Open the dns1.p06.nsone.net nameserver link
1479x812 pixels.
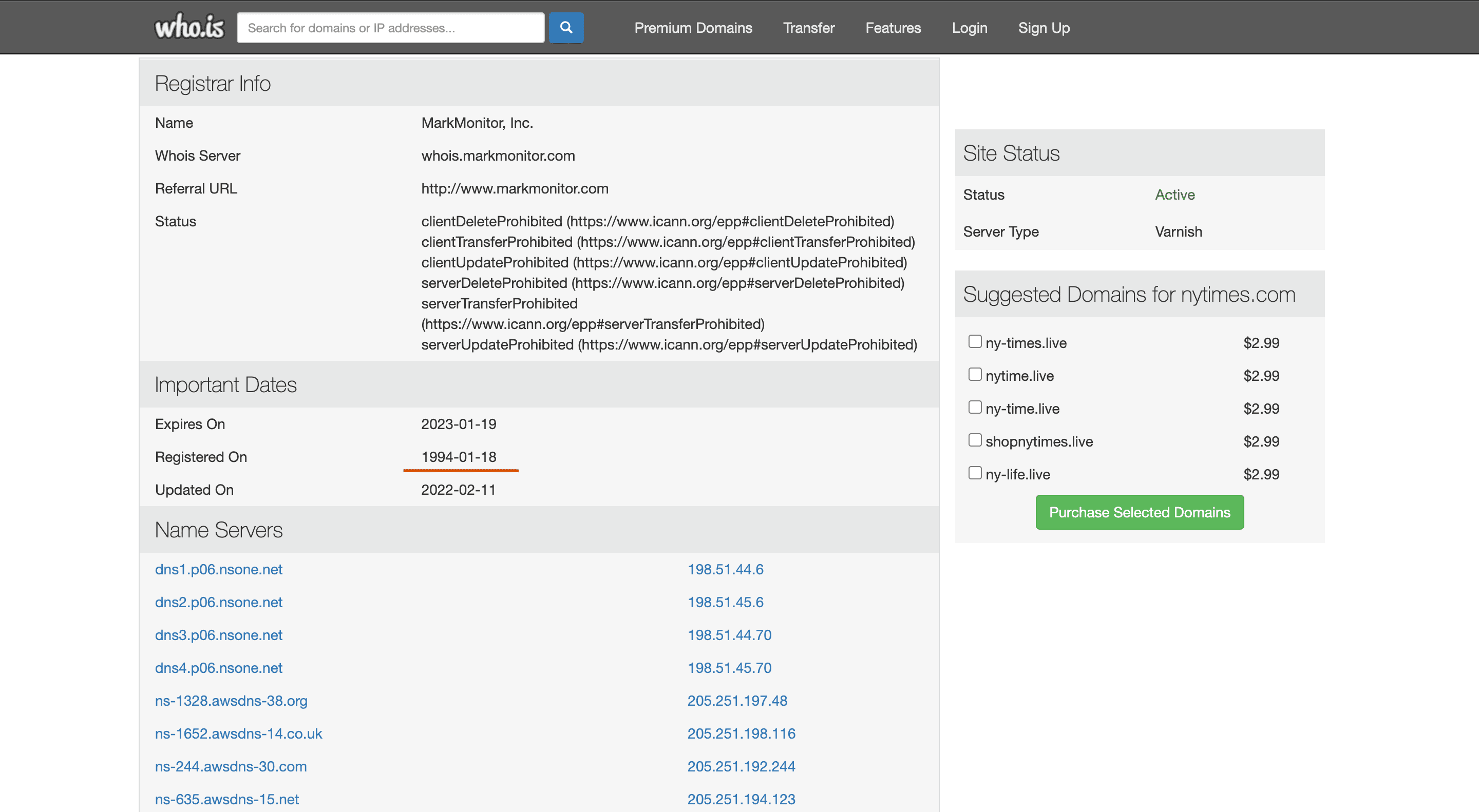coord(218,569)
